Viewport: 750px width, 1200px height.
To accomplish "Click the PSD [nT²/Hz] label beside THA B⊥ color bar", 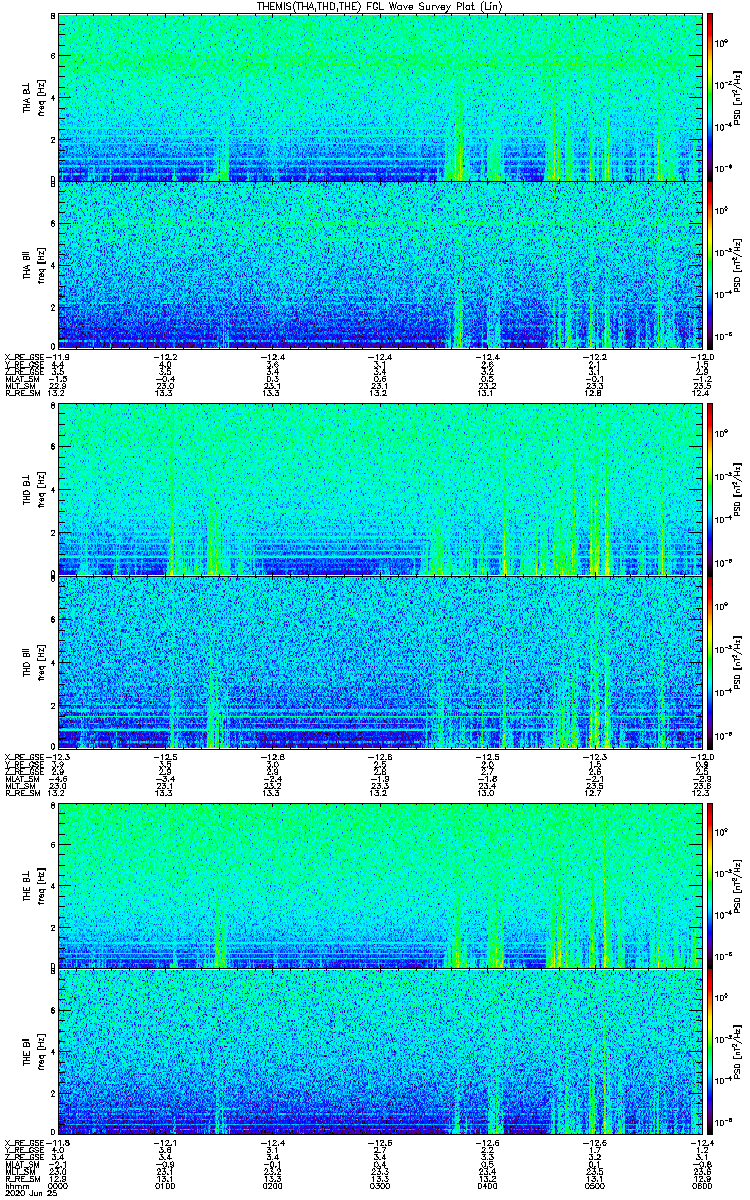I will (x=738, y=97).
